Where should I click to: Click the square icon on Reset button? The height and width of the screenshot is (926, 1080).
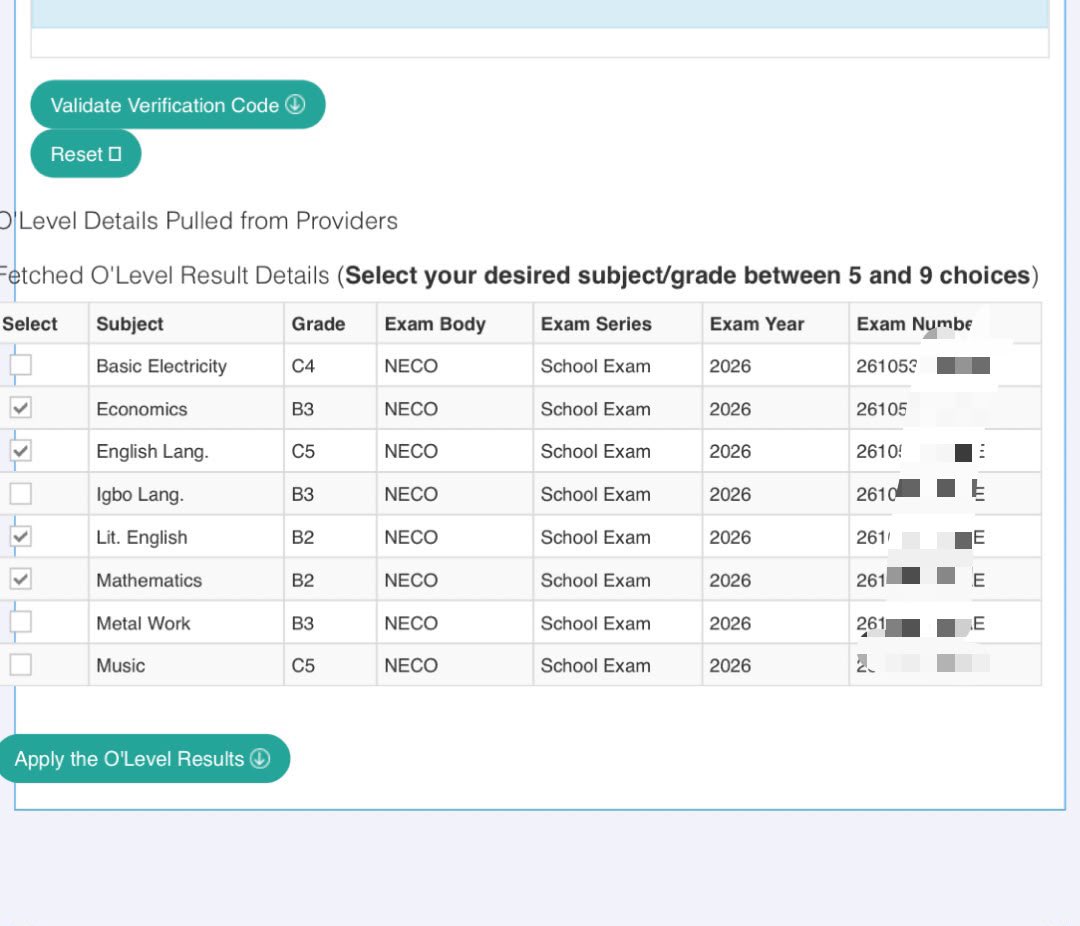pos(115,154)
